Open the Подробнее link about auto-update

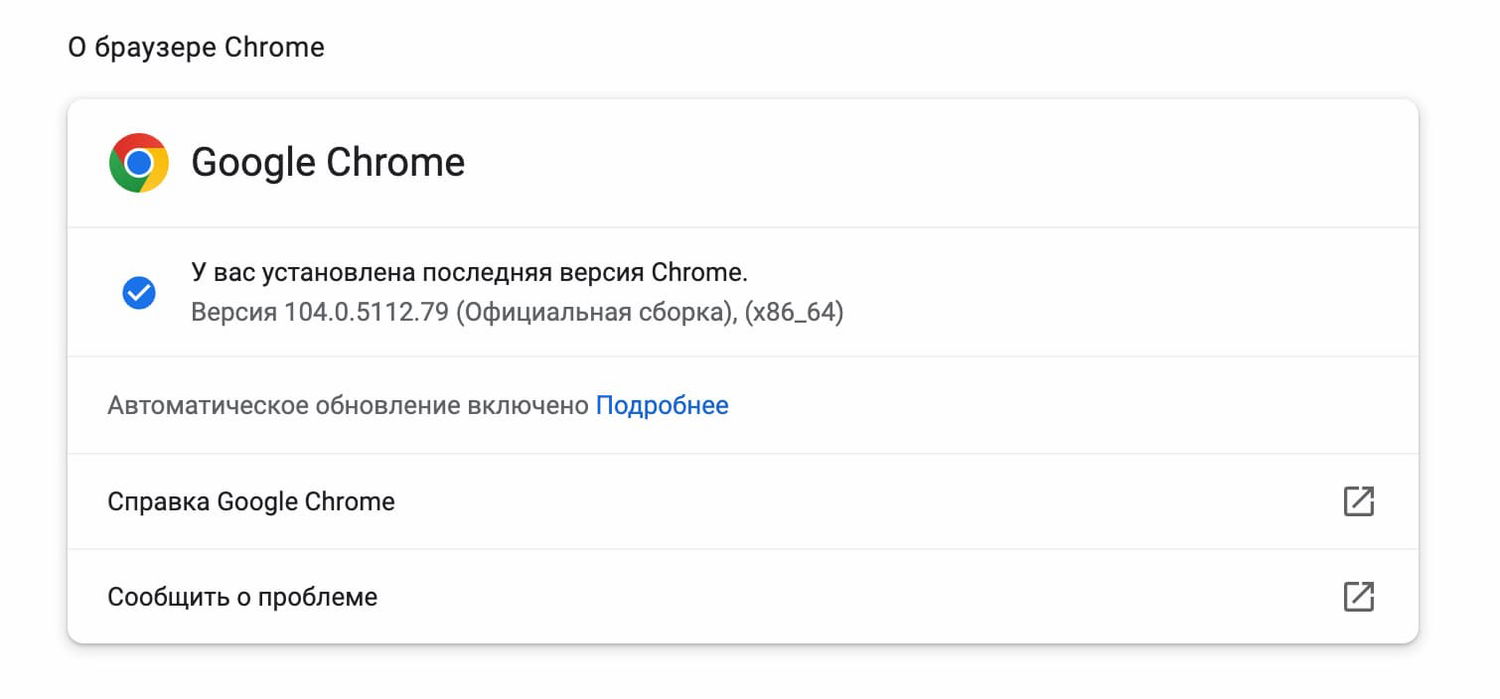662,405
